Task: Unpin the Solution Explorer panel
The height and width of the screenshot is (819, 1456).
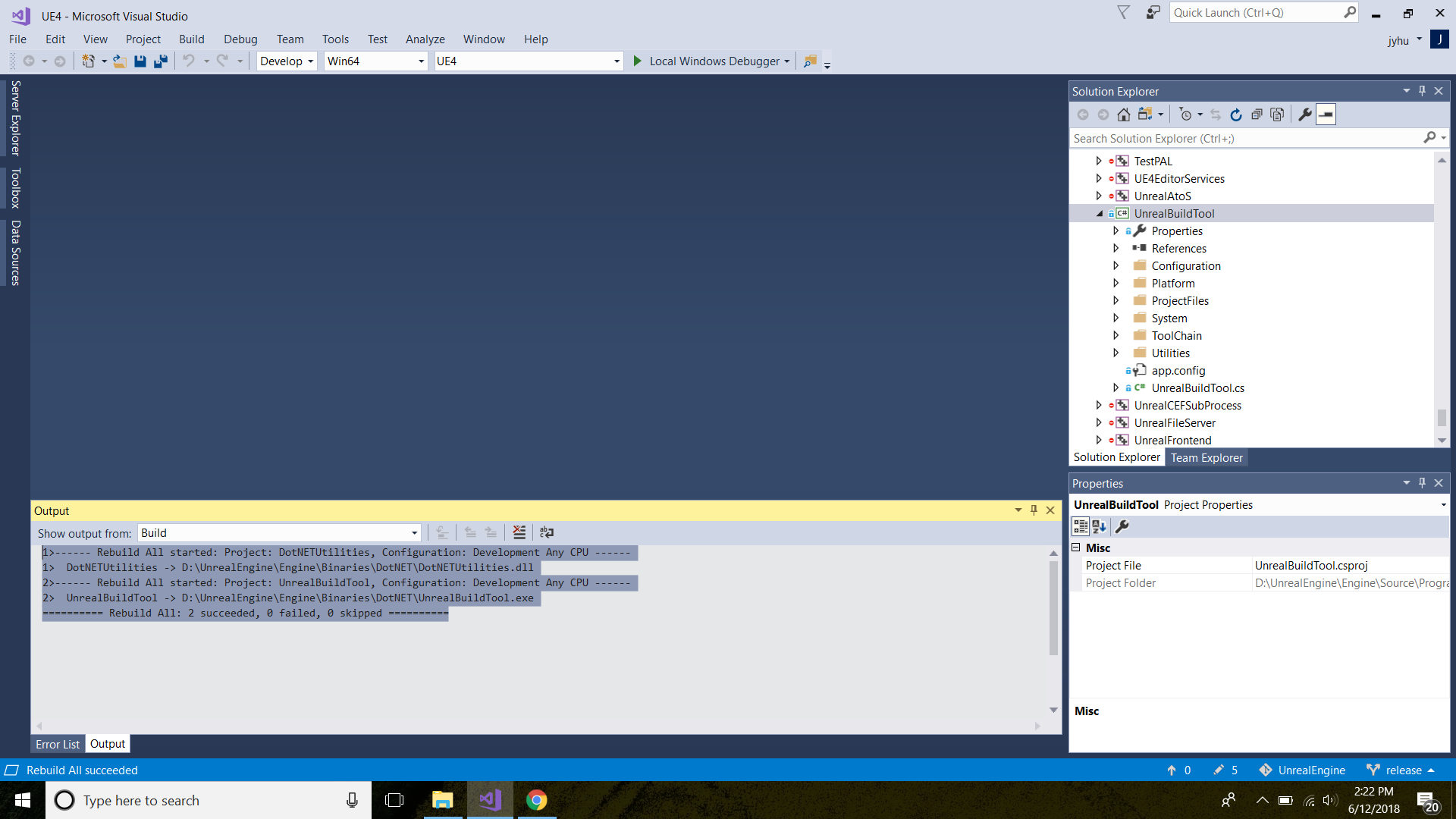Action: point(1421,90)
